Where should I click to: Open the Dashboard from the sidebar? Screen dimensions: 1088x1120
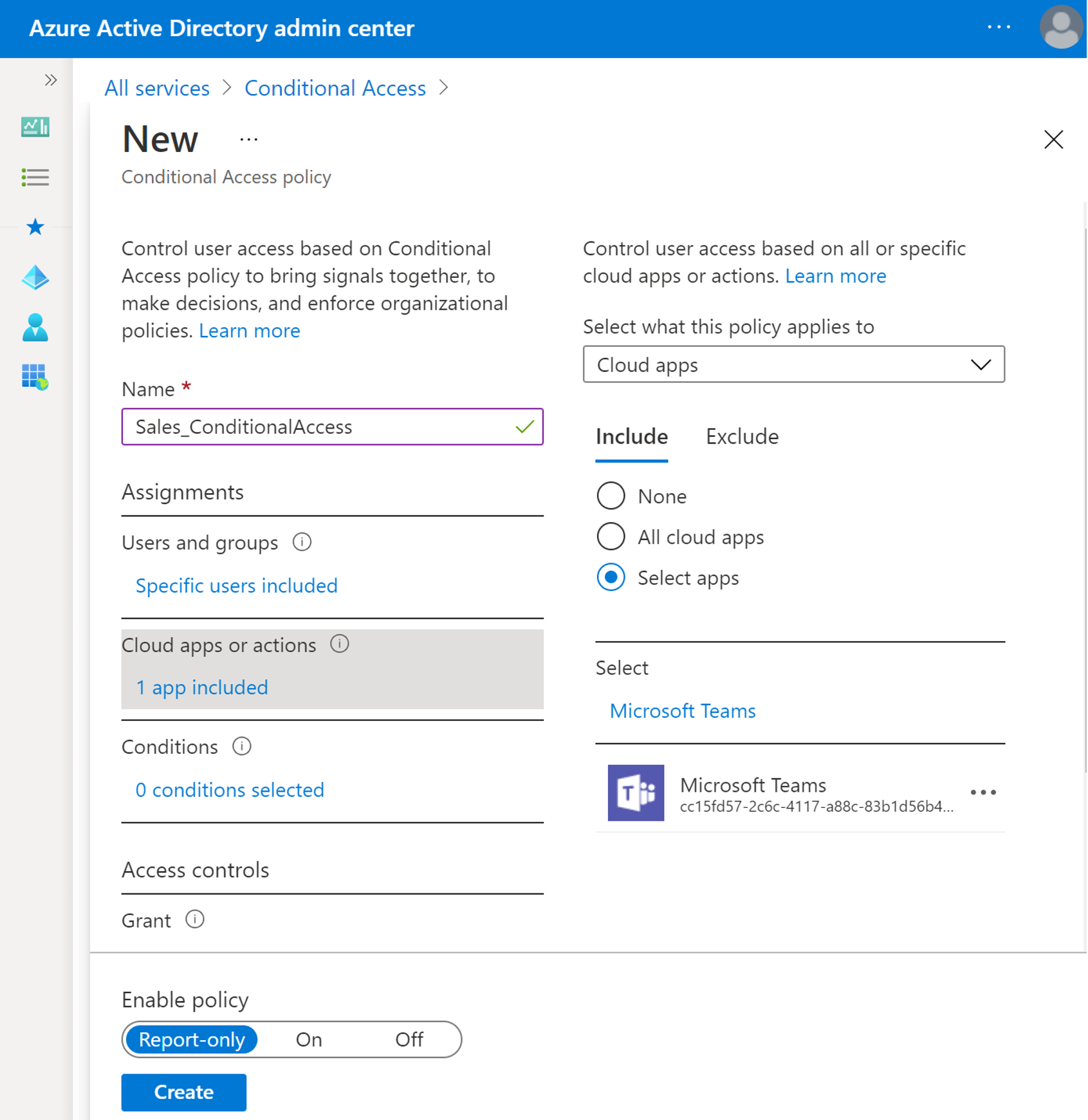(35, 127)
